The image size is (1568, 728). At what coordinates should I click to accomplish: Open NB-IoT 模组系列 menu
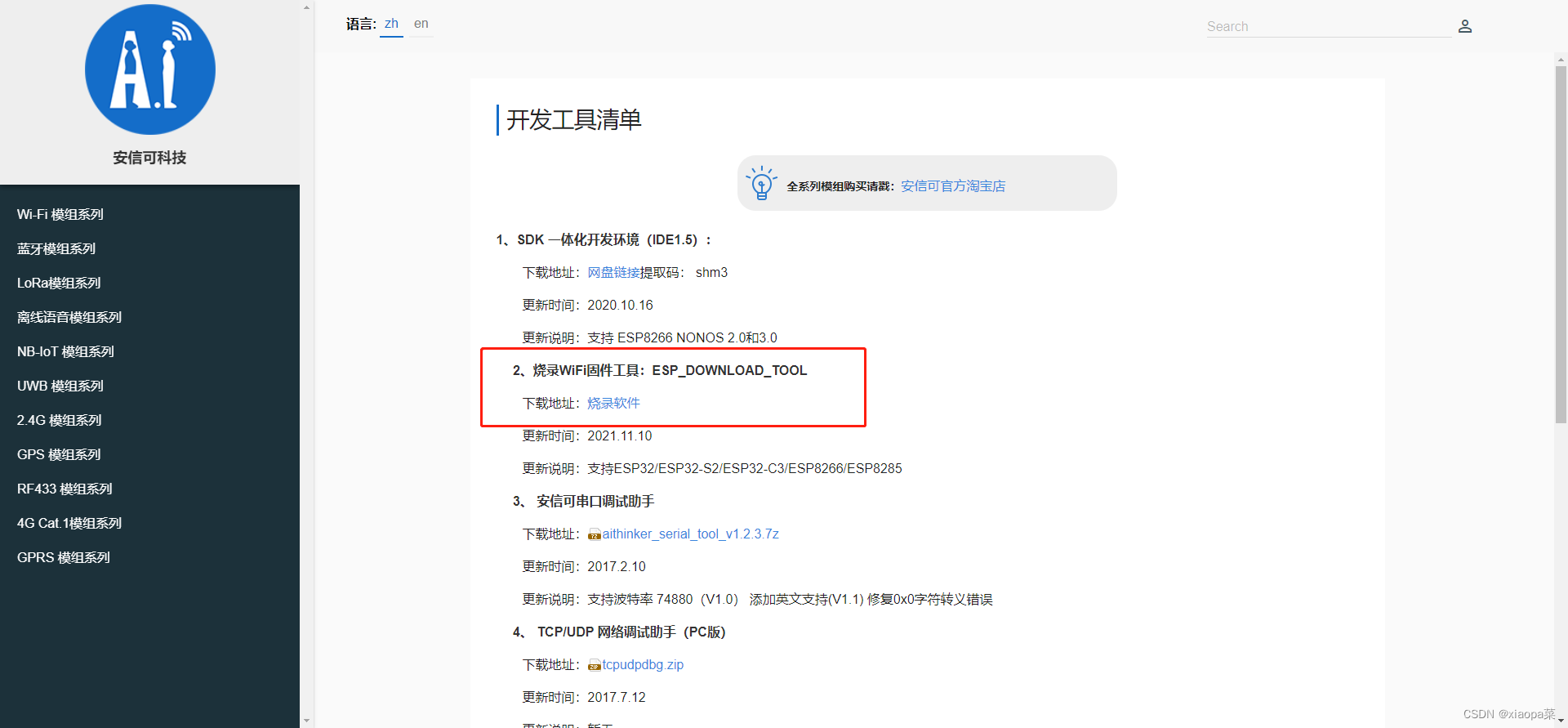pos(65,351)
